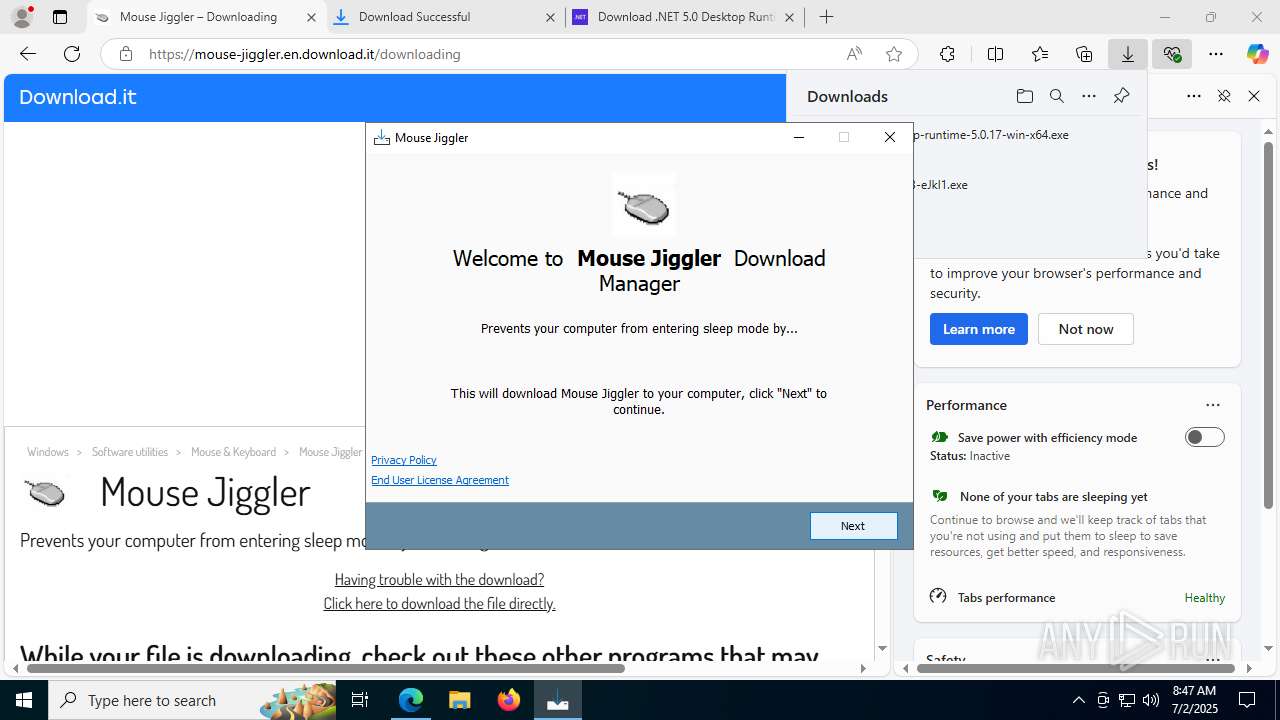The image size is (1280, 720).
Task: Open Favorites list icon
Action: point(1040,54)
